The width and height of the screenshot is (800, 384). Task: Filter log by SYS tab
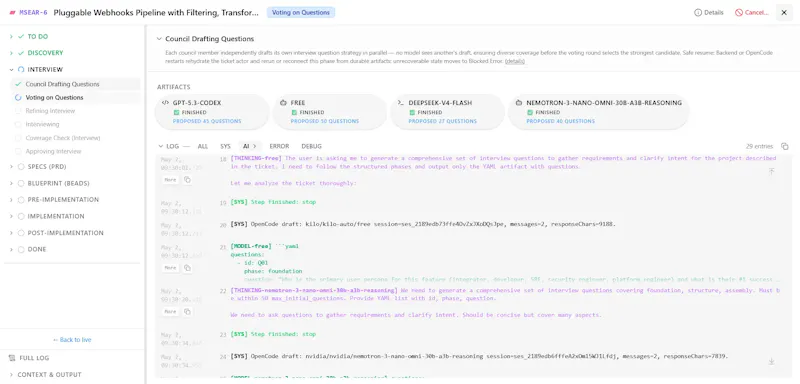[x=225, y=146]
